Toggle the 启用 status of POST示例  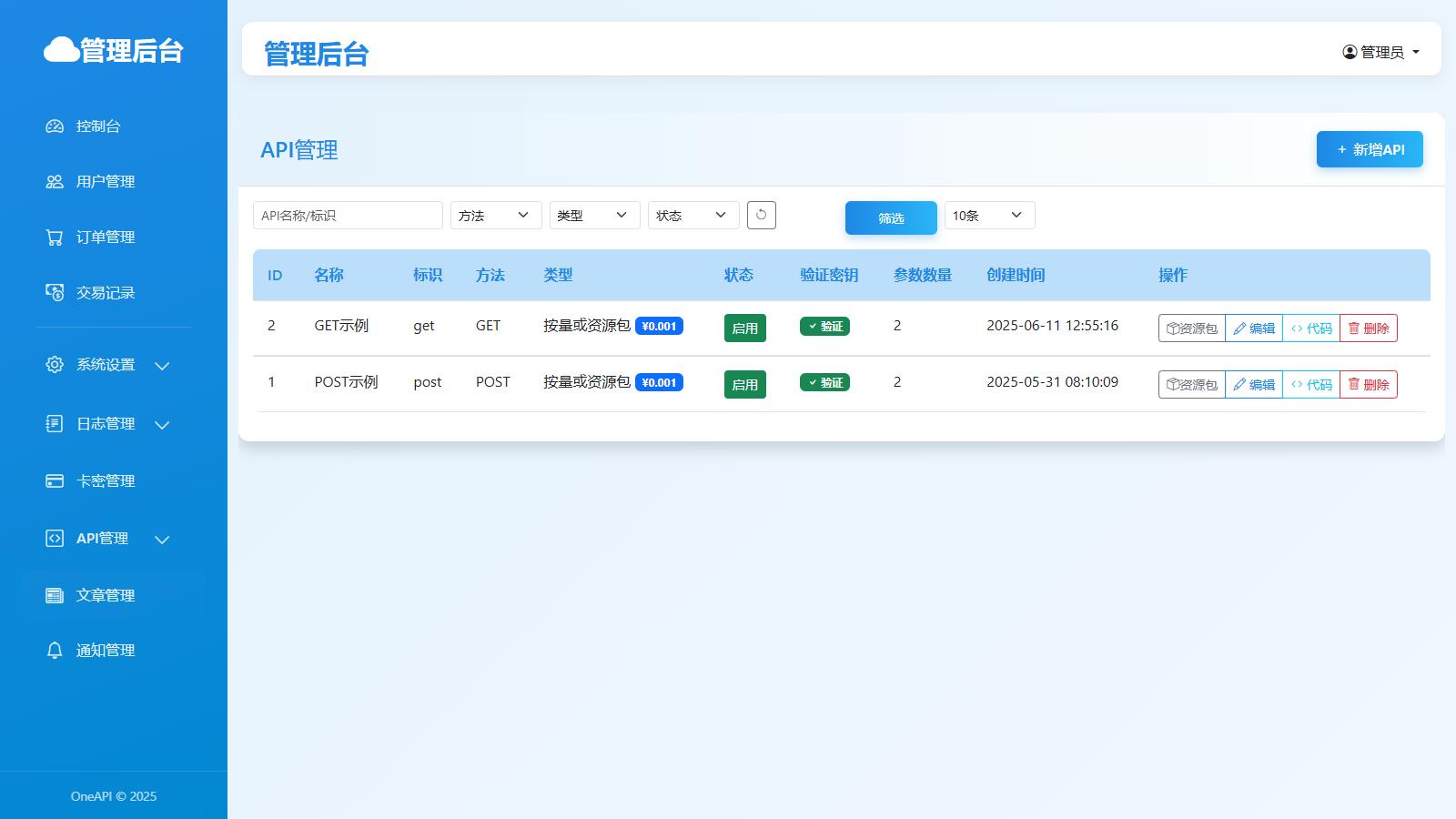point(744,385)
